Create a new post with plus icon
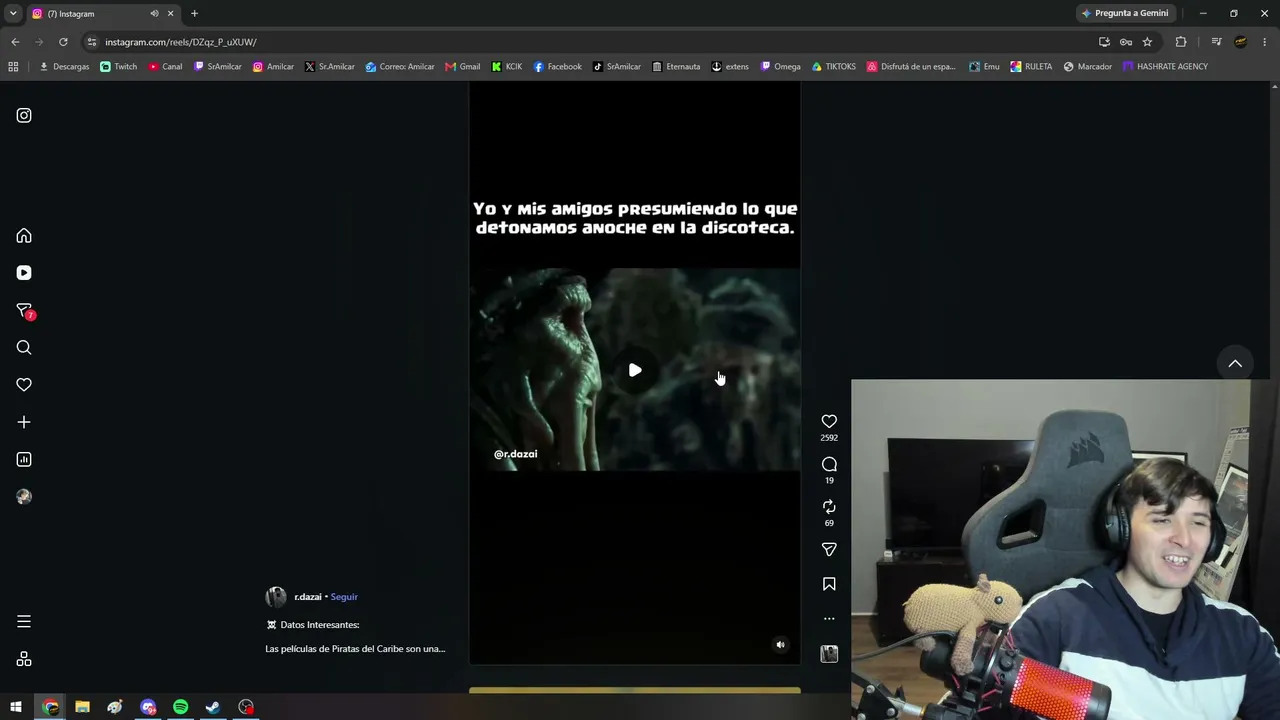 (x=24, y=422)
